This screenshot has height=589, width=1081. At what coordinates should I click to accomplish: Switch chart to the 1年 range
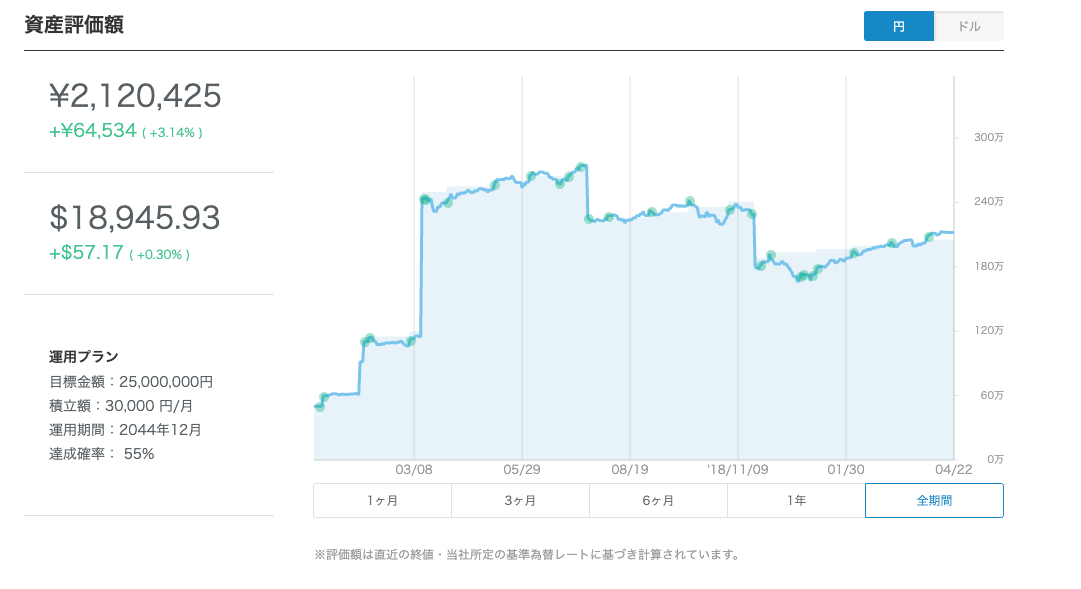[x=796, y=500]
